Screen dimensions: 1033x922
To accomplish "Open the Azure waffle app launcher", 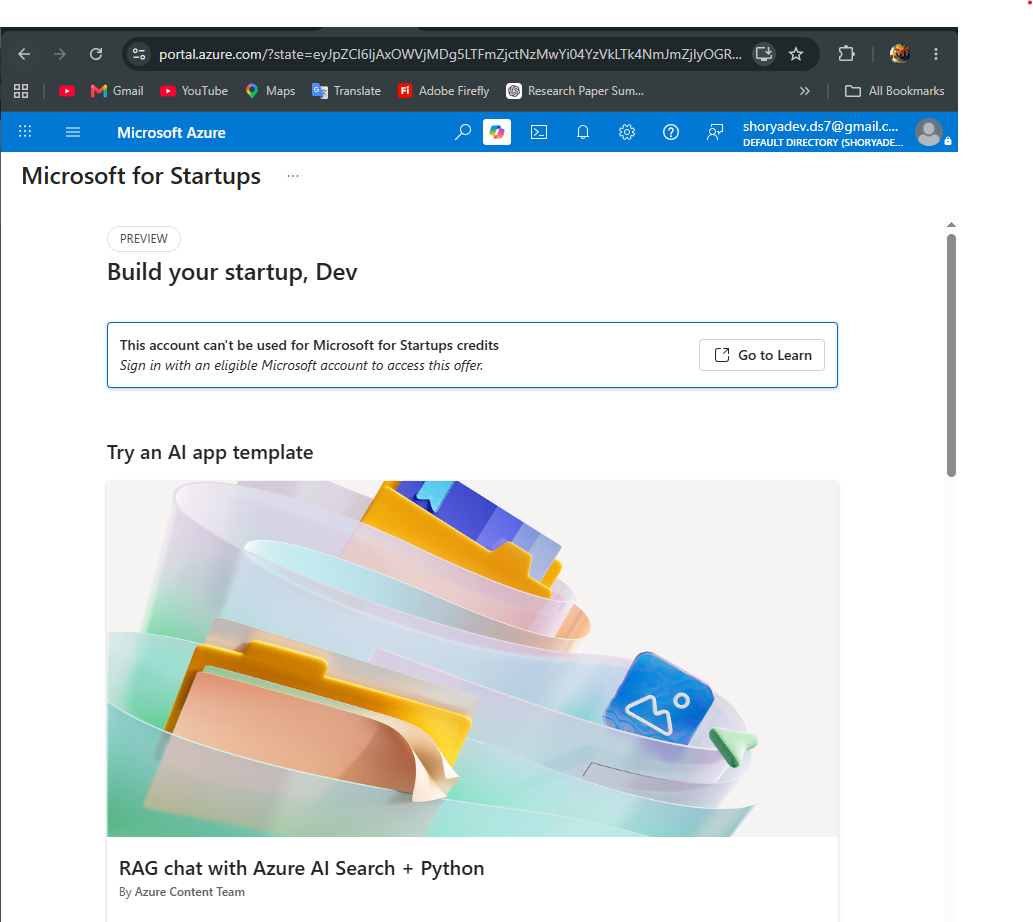I will pos(25,132).
